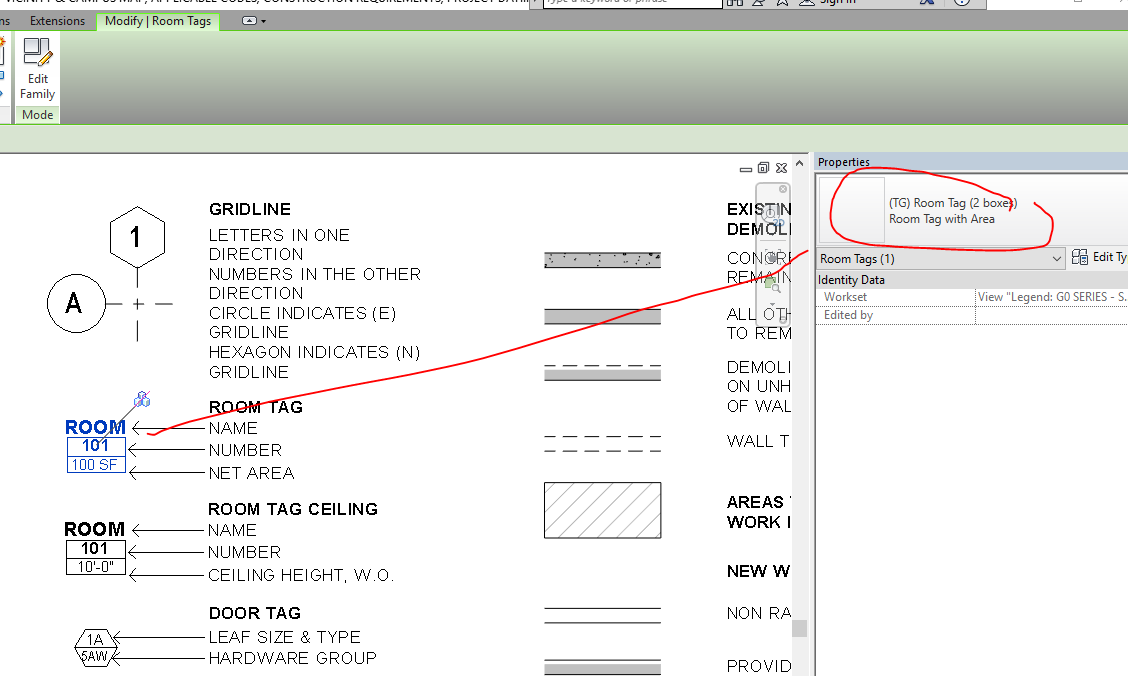Switch to the Extensions ribbon tab
Screen dimensions: 1128x676
(57, 20)
